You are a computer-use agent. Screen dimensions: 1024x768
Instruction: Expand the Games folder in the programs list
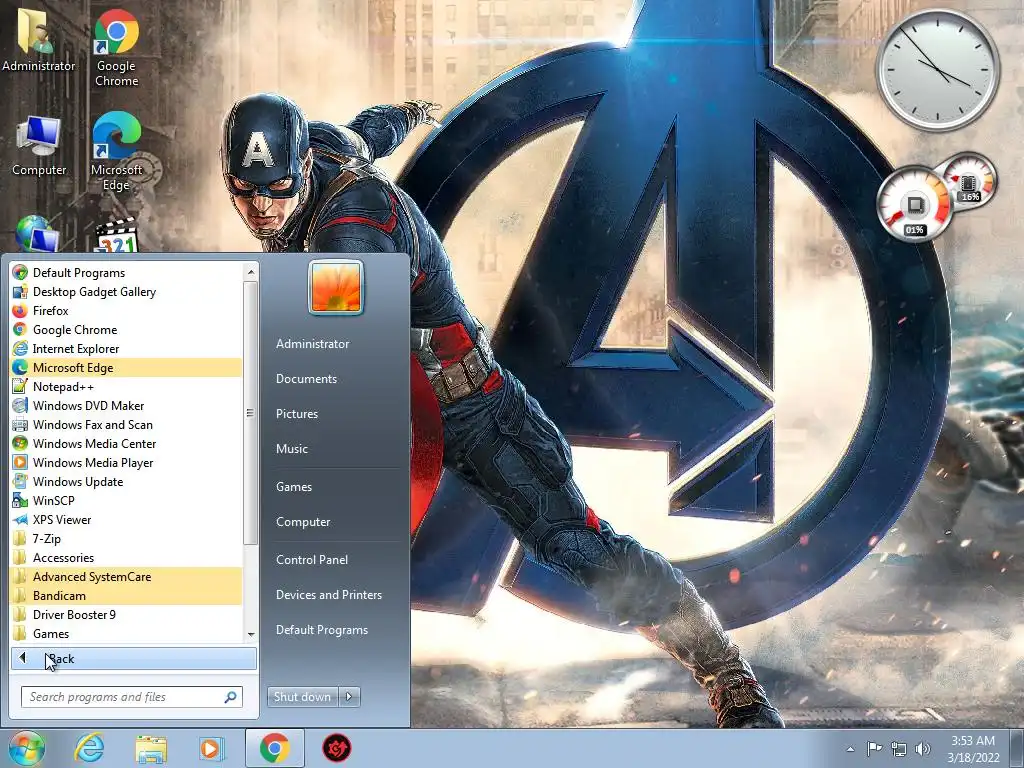coord(126,632)
